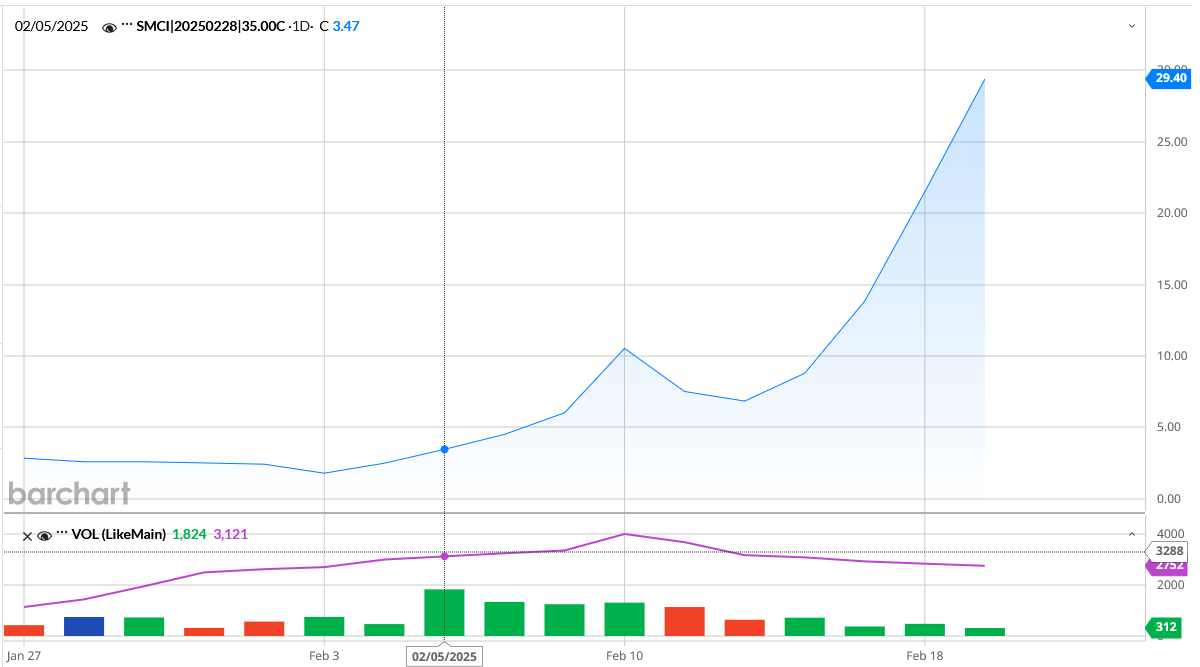Click the barchart watermark logo
This screenshot has width=1200, height=667.
[x=69, y=493]
